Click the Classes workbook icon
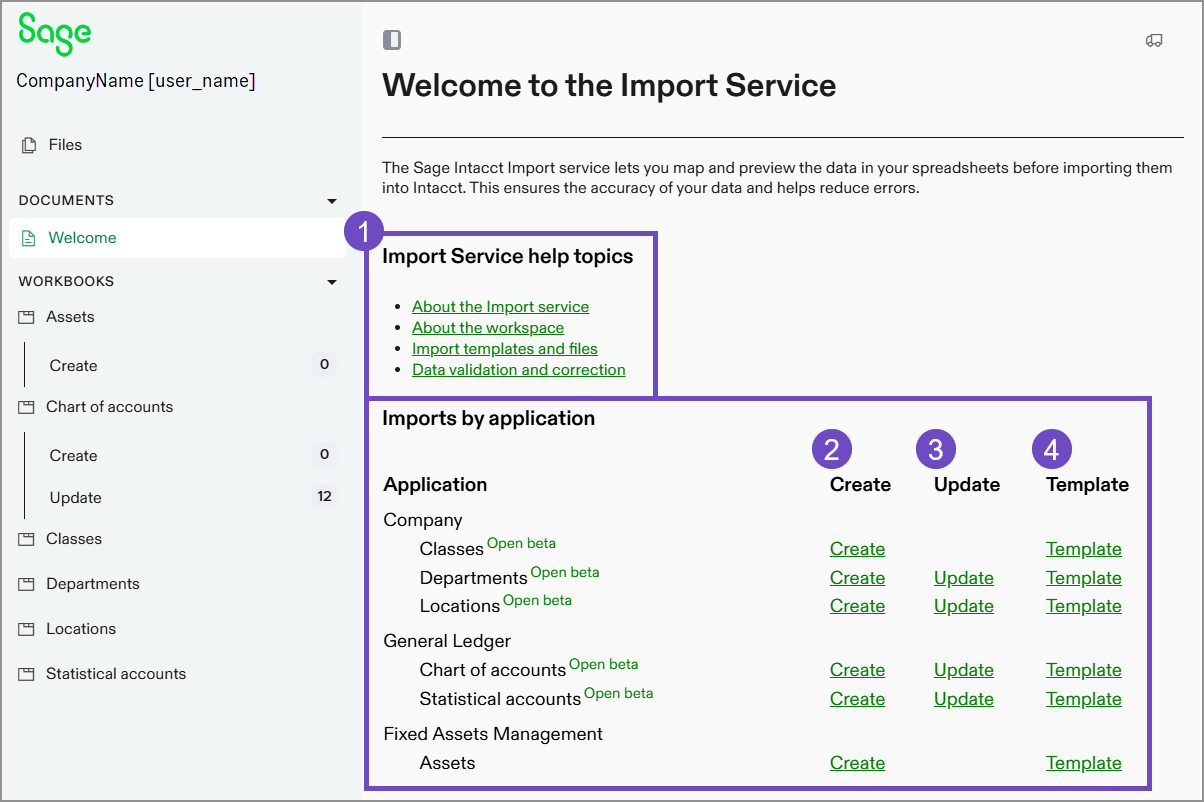Viewport: 1204px width, 802px height. 27,539
